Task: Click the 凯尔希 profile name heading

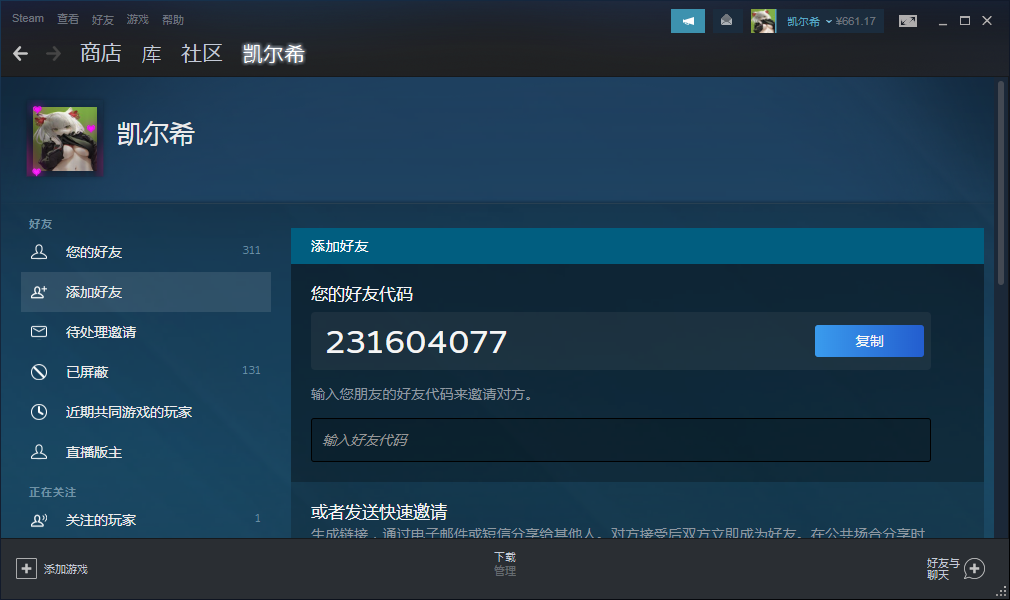Action: tap(156, 134)
